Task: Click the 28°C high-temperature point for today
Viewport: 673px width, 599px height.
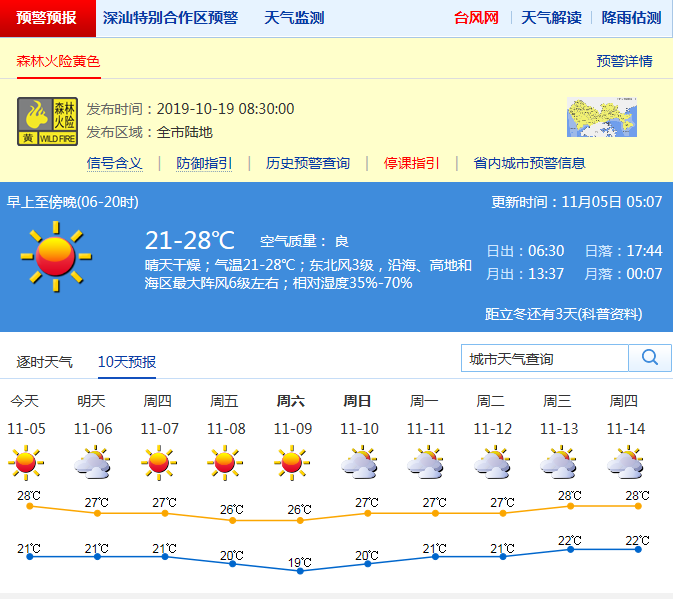Action: (x=30, y=506)
